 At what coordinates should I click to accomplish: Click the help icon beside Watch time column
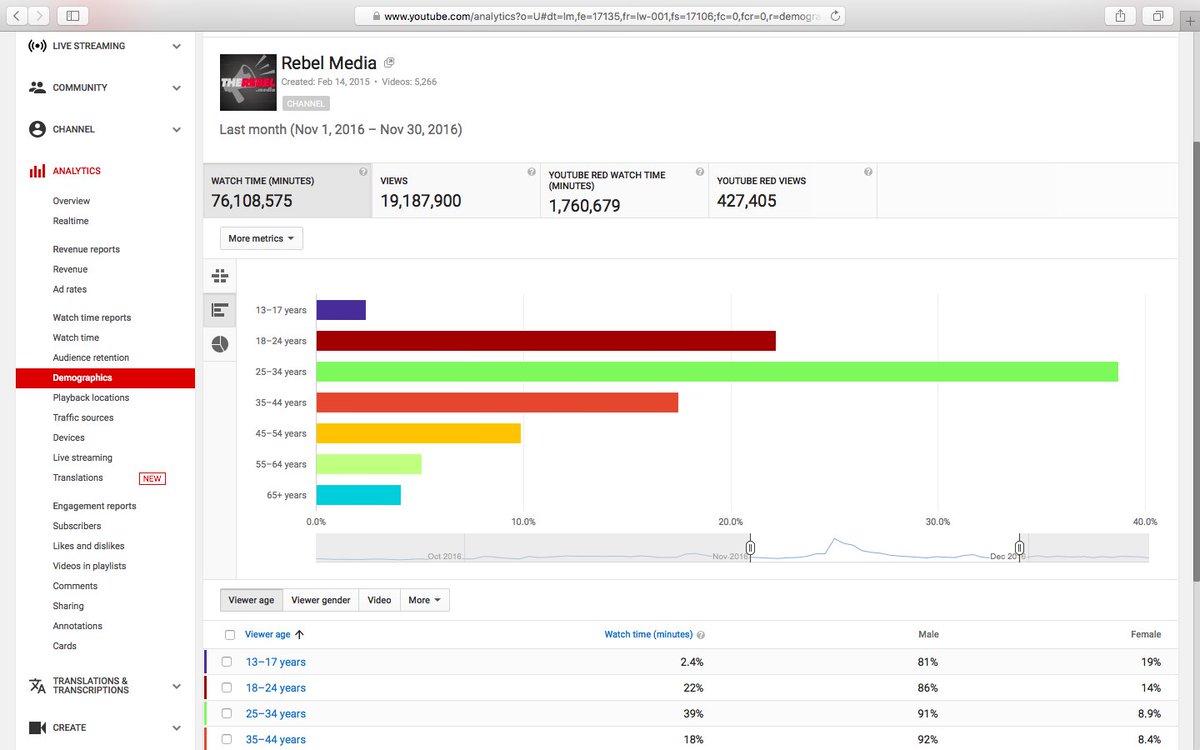(x=700, y=635)
